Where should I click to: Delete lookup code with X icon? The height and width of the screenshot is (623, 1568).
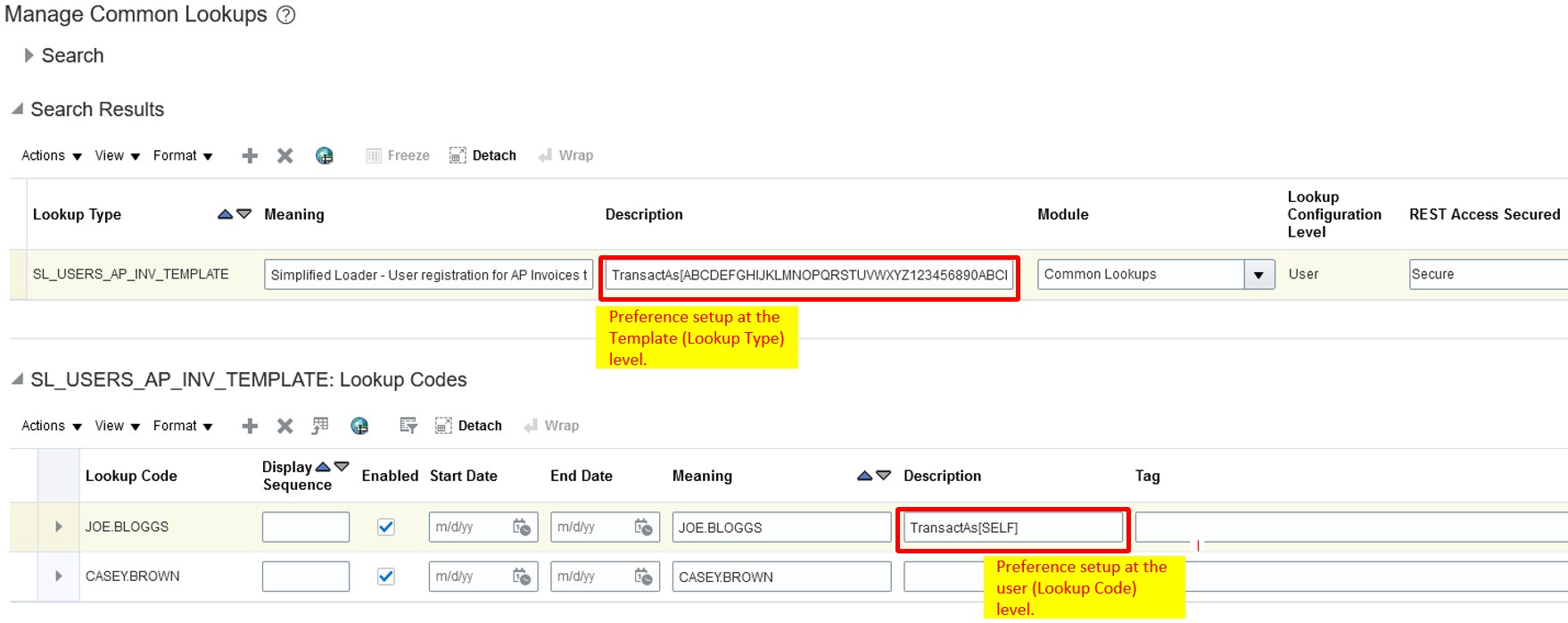click(285, 426)
